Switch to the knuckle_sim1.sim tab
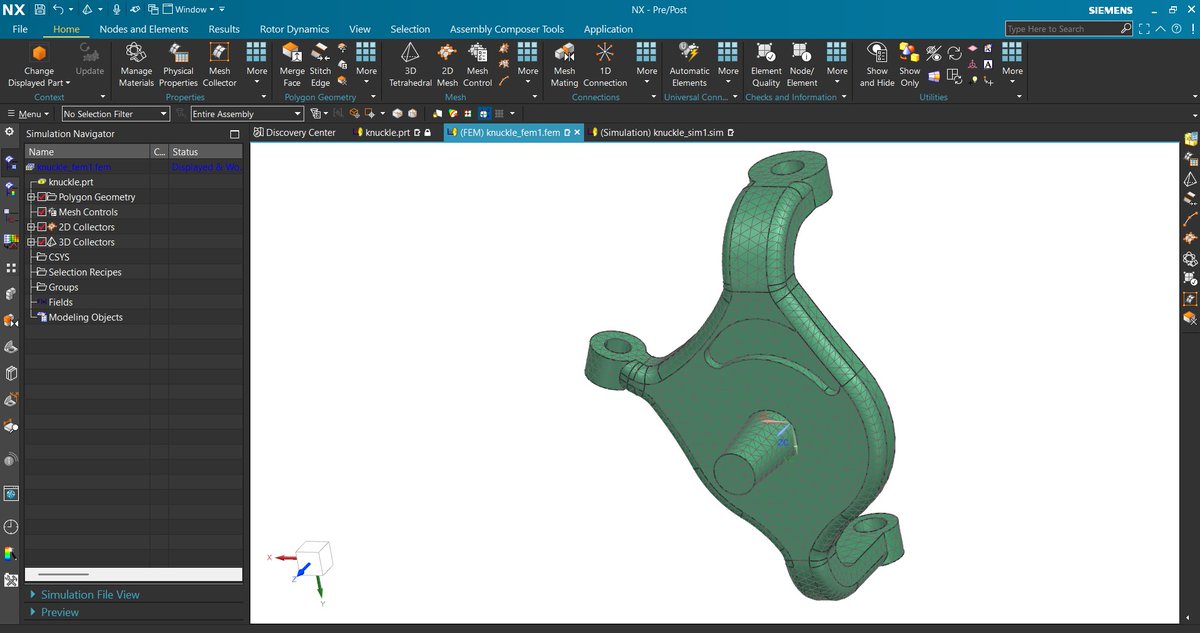The height and width of the screenshot is (633, 1200). (x=662, y=132)
